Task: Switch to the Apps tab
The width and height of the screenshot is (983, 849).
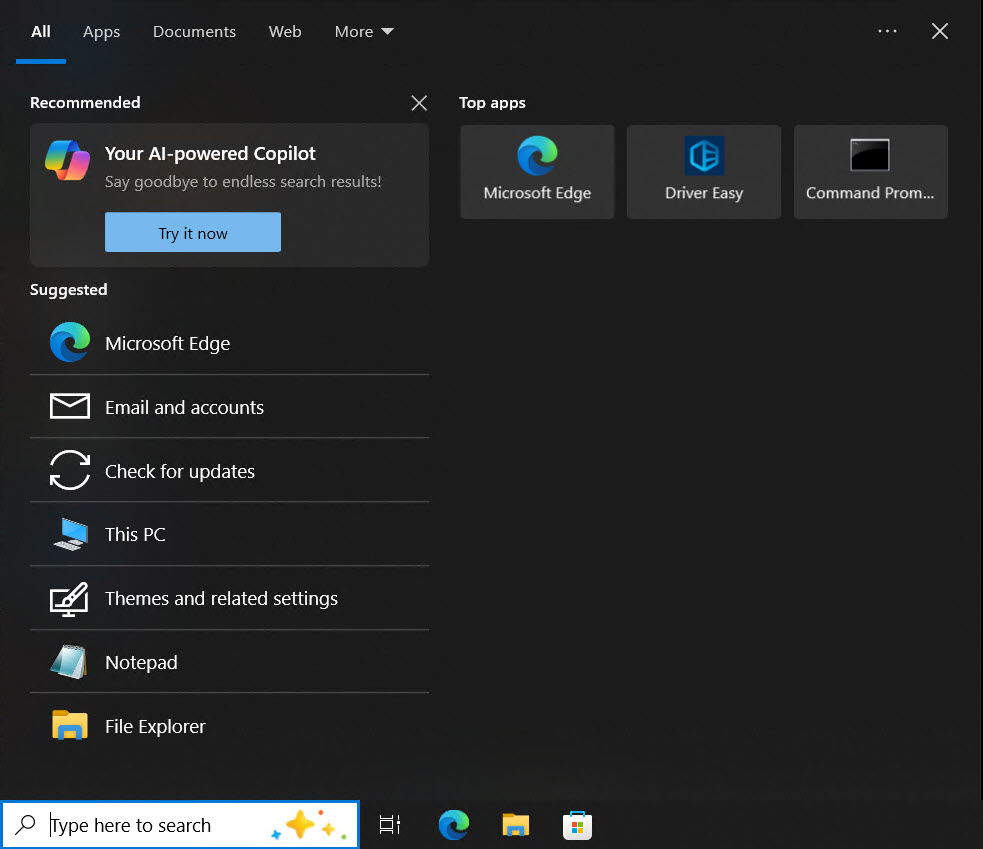Action: (101, 32)
